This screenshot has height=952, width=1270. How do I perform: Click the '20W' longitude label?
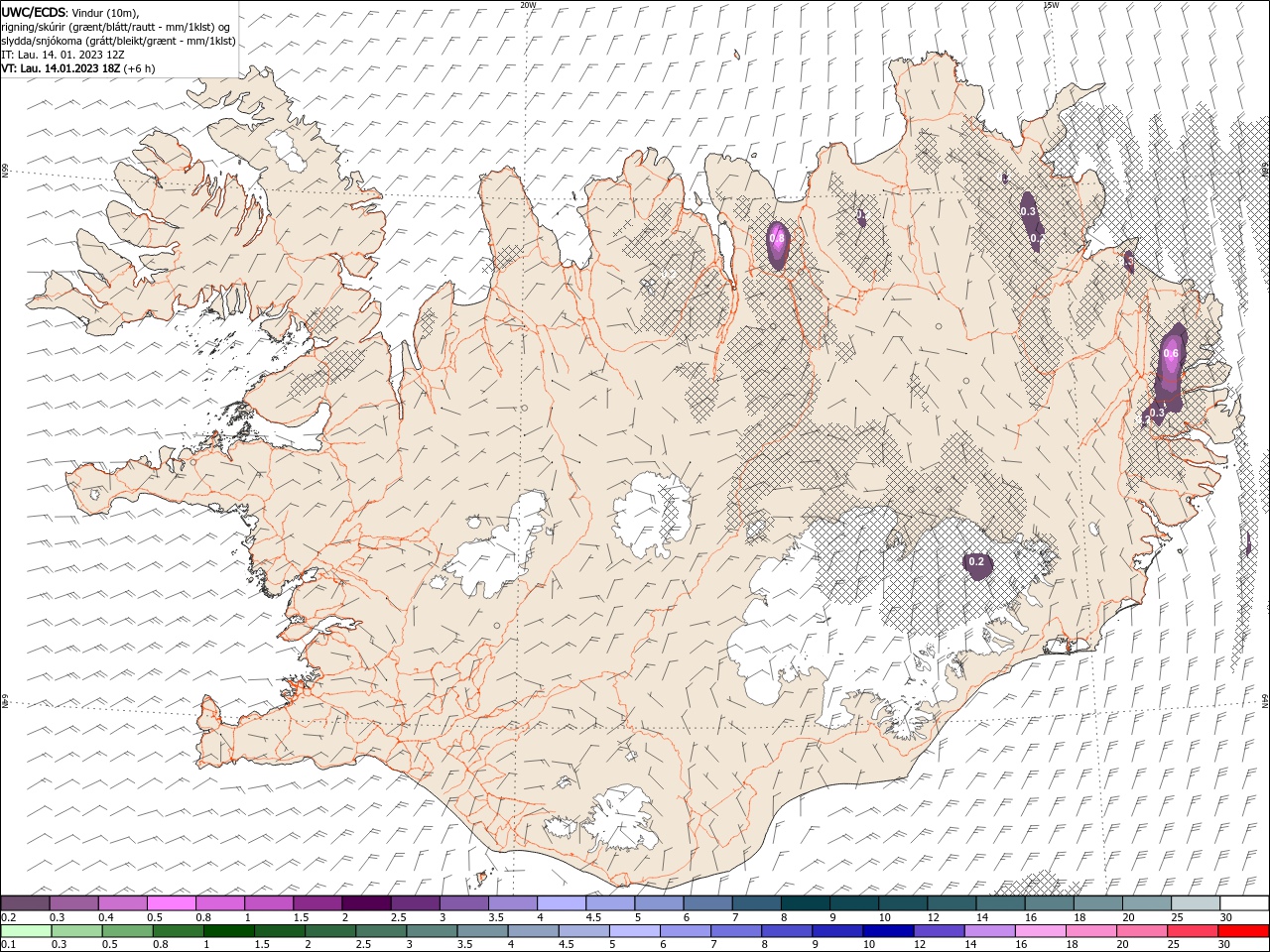tap(528, 5)
